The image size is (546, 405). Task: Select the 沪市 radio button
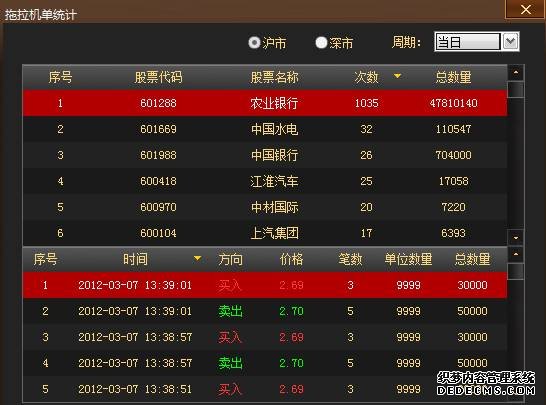(255, 43)
